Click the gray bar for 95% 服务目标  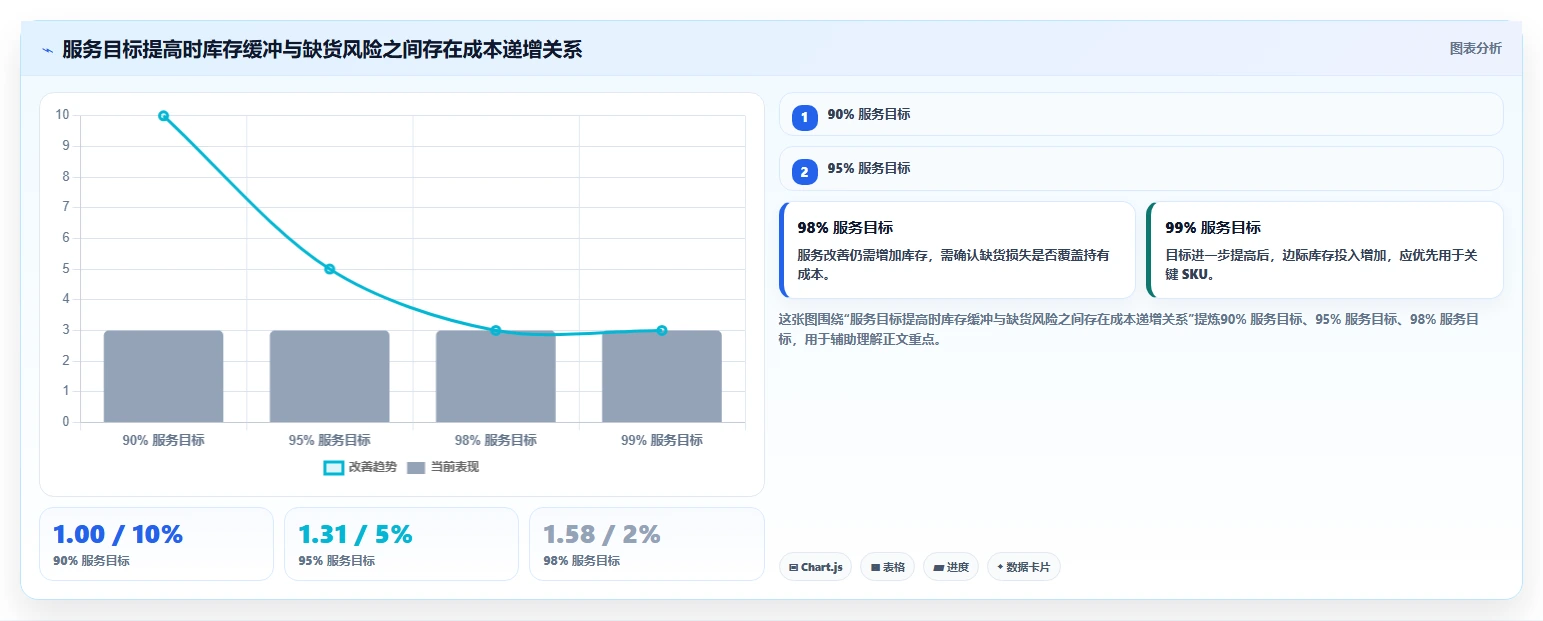[x=329, y=376]
